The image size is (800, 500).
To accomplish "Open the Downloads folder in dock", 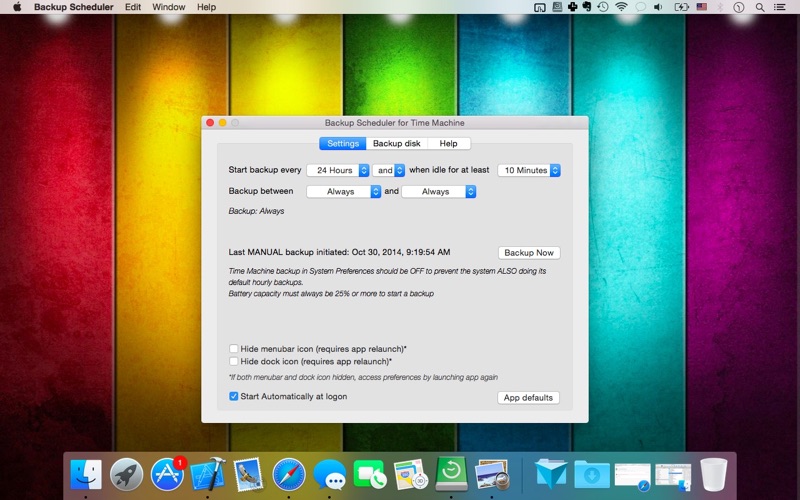I will click(592, 474).
